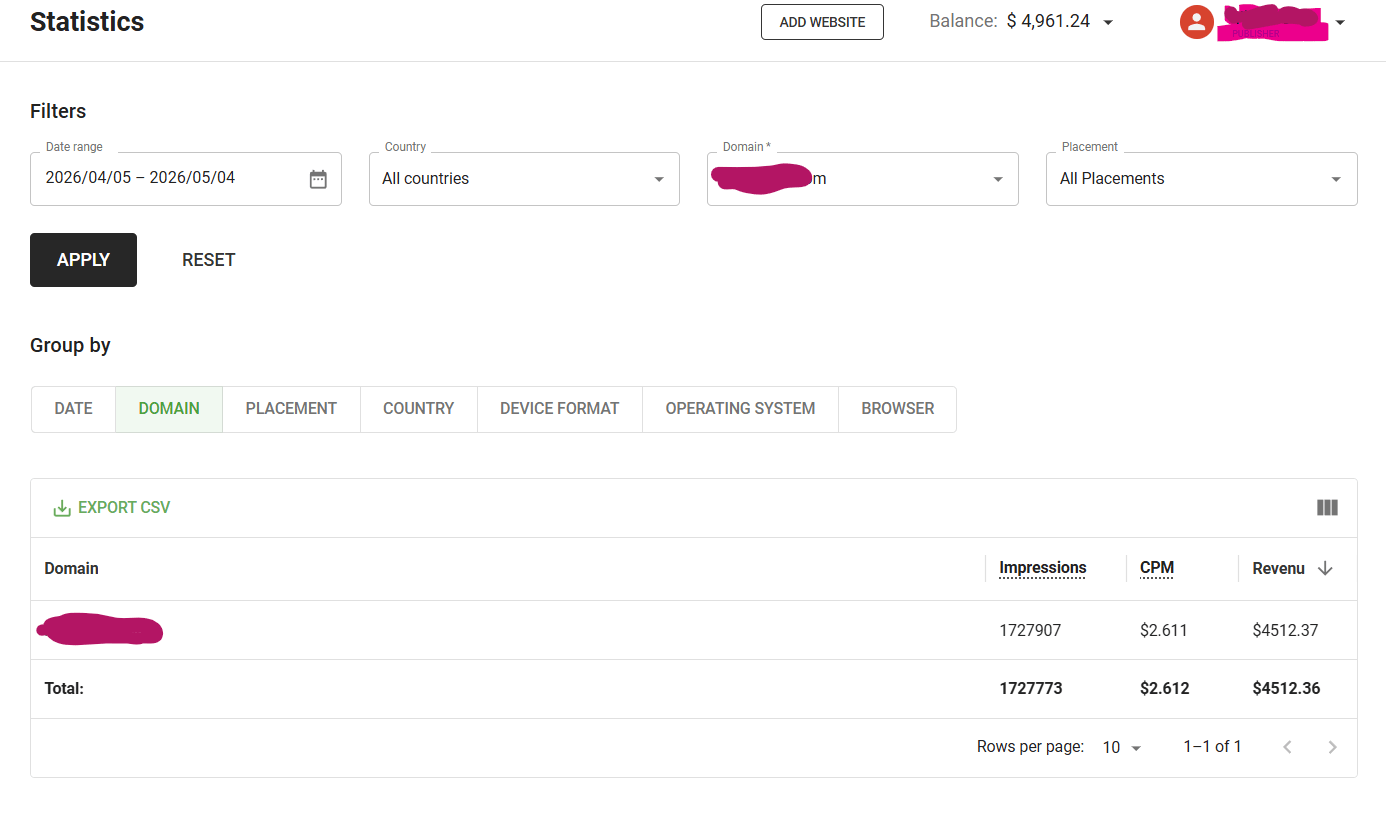Click the Add Website button
This screenshot has width=1386, height=816.
822,22
